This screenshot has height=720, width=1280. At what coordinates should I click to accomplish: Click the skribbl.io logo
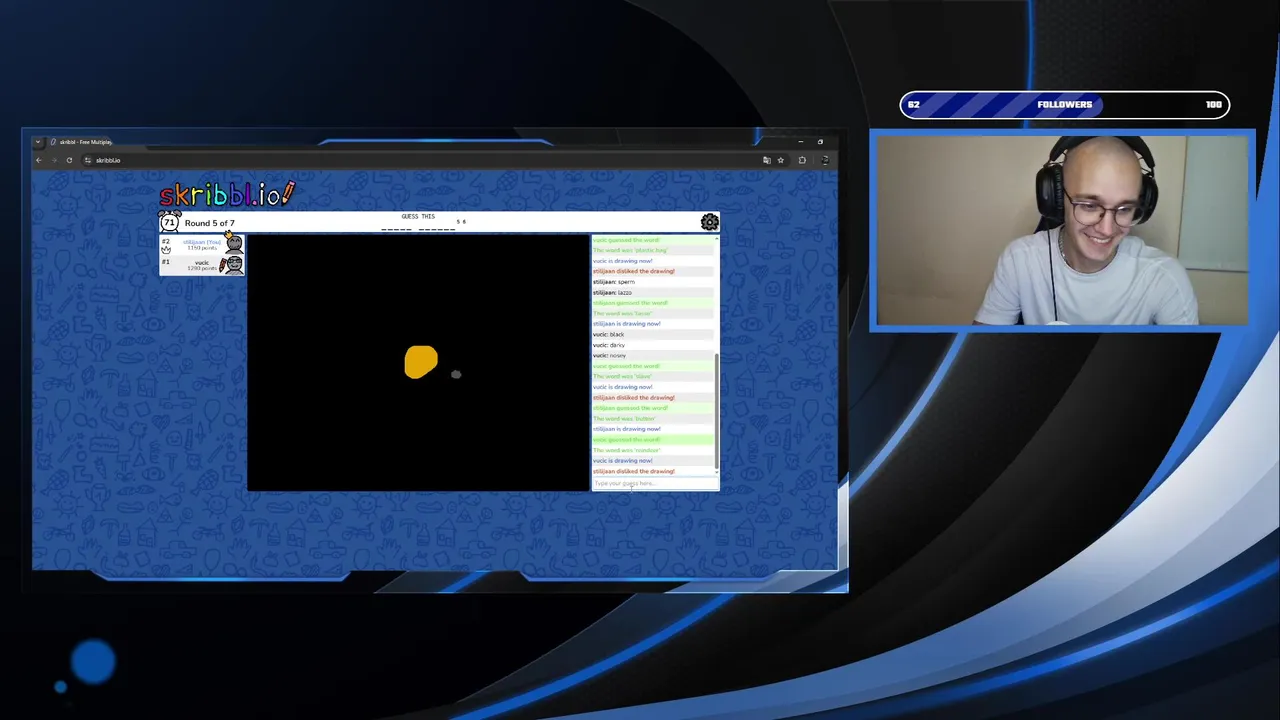(x=227, y=194)
